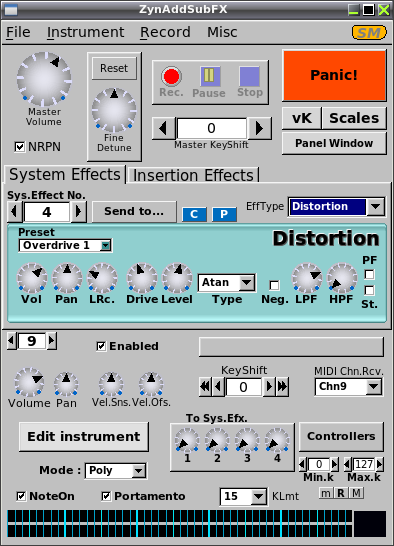Toggle the NRPN checkbox
Screen dimensions: 394x546
tap(20, 147)
